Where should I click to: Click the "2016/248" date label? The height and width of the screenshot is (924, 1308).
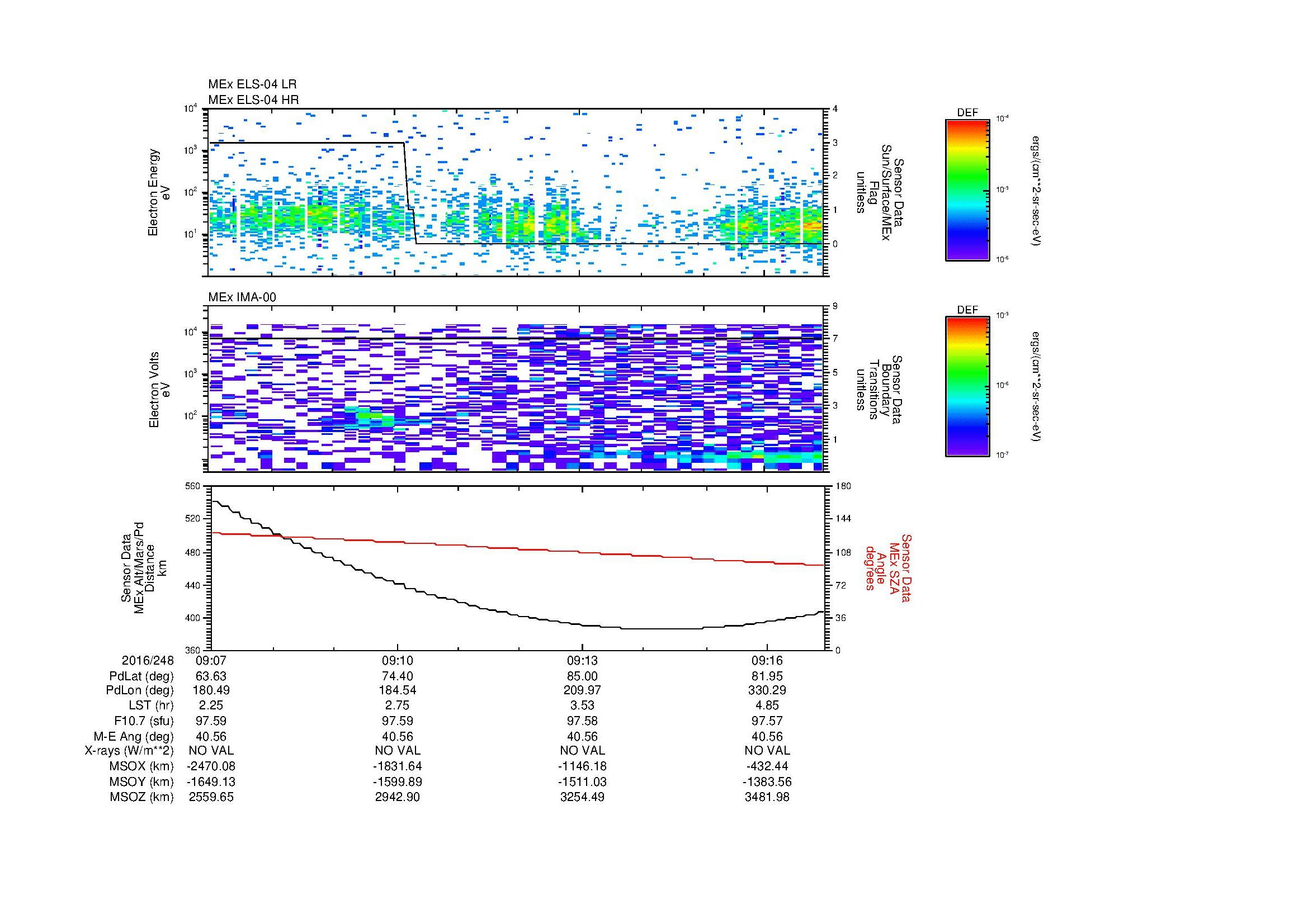pos(148,660)
